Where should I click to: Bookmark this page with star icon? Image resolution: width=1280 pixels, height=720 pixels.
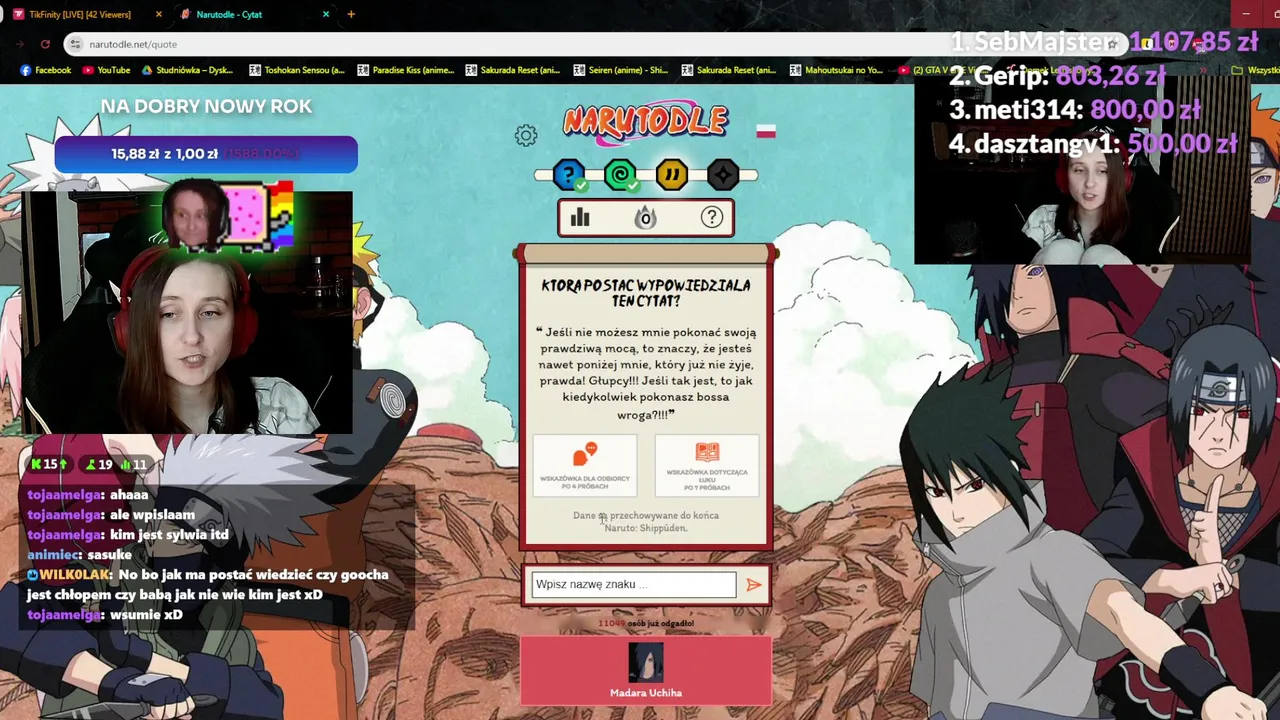tap(1112, 44)
